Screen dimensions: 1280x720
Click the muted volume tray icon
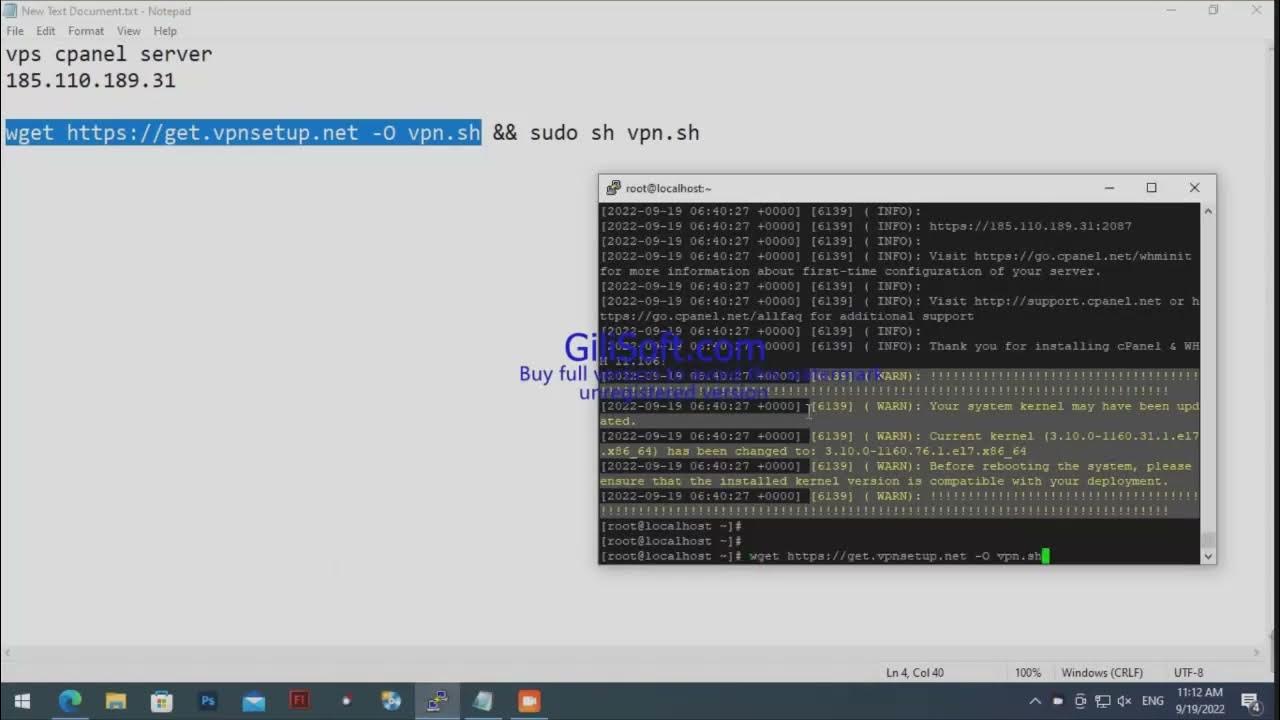(x=1124, y=701)
